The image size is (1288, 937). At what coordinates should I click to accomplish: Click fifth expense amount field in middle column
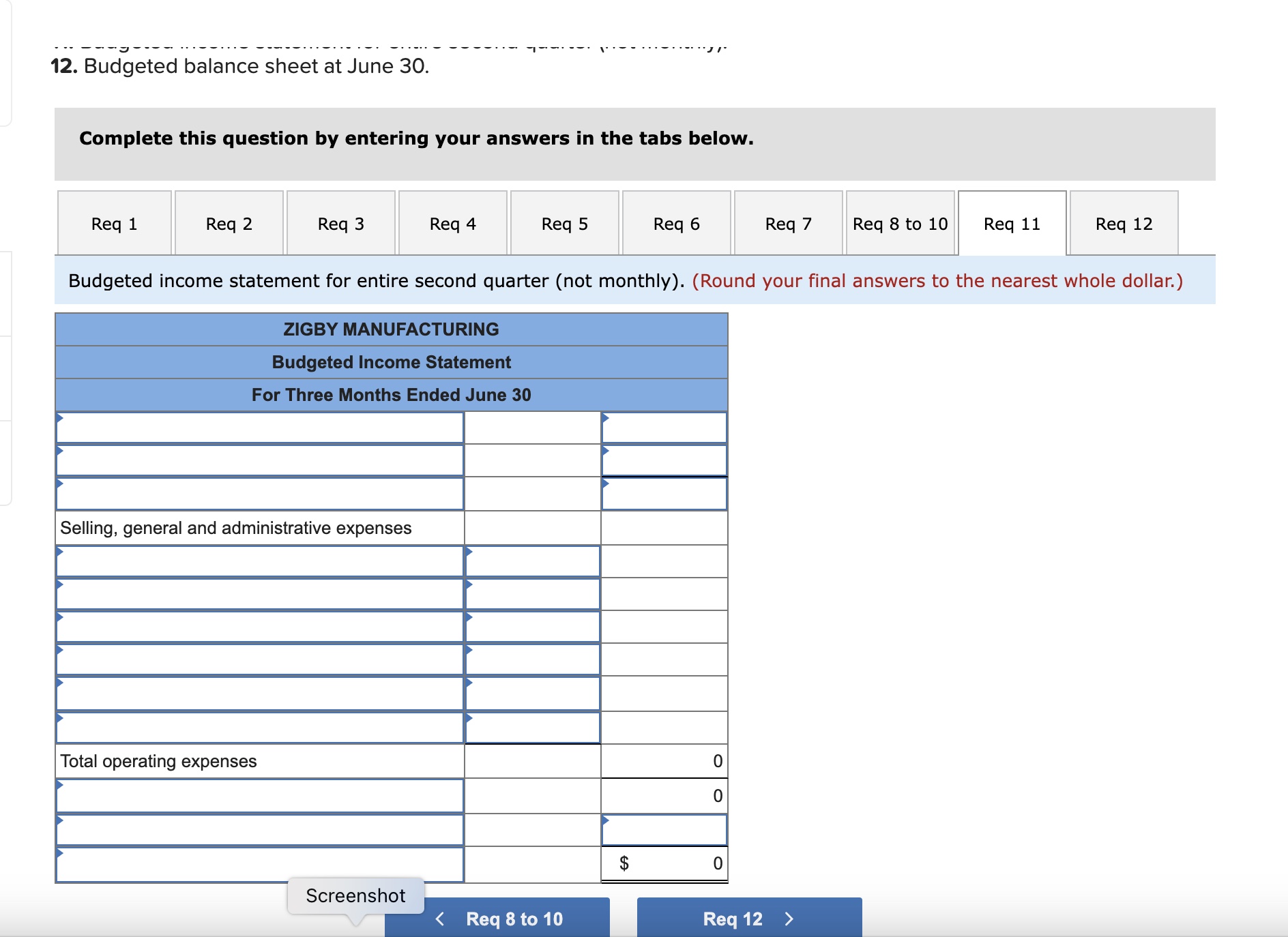click(533, 694)
